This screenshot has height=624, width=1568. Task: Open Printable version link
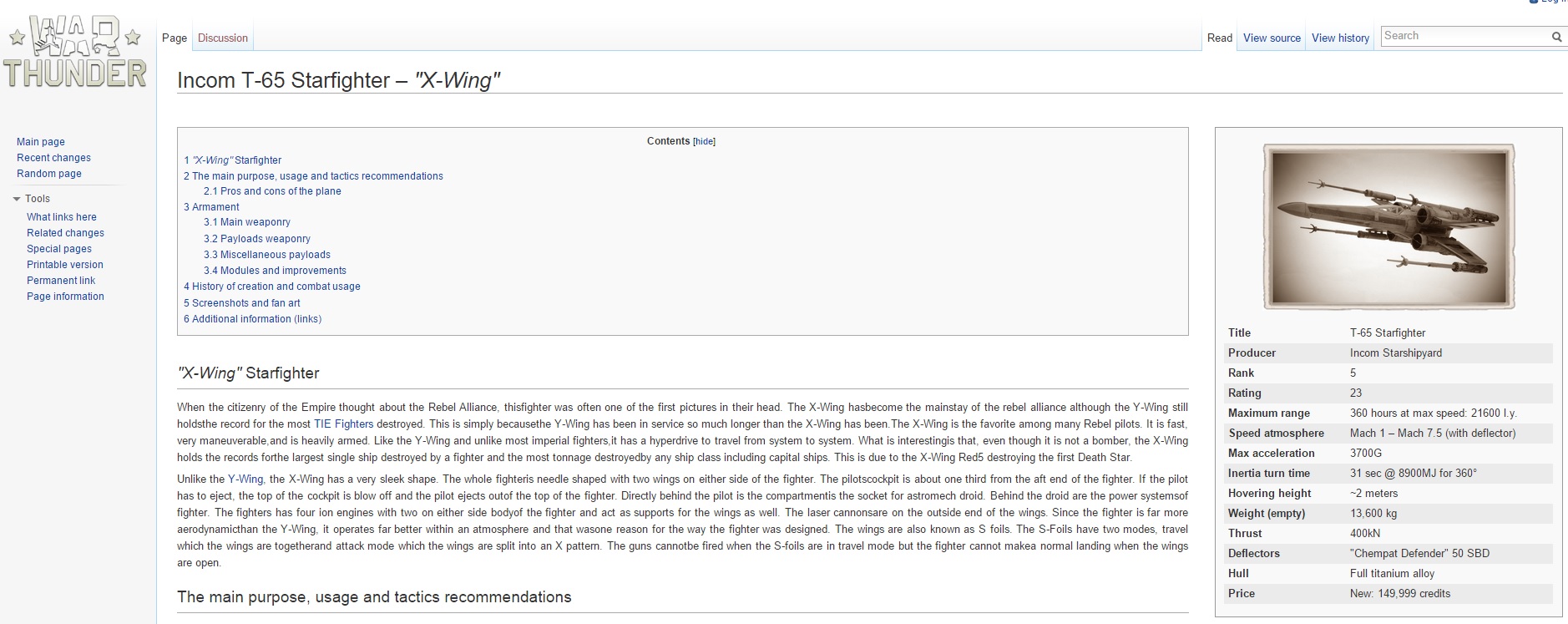(65, 265)
